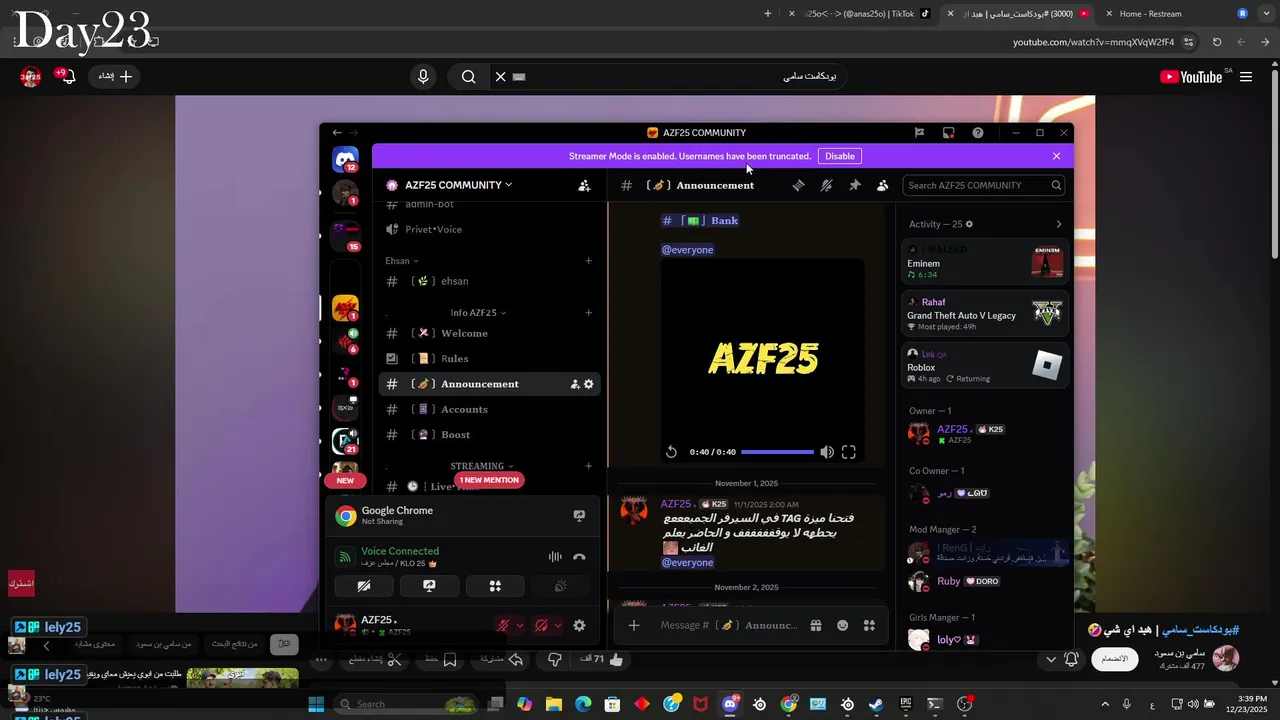Open the Boost channel
This screenshot has width=1280, height=720.
coord(489,434)
